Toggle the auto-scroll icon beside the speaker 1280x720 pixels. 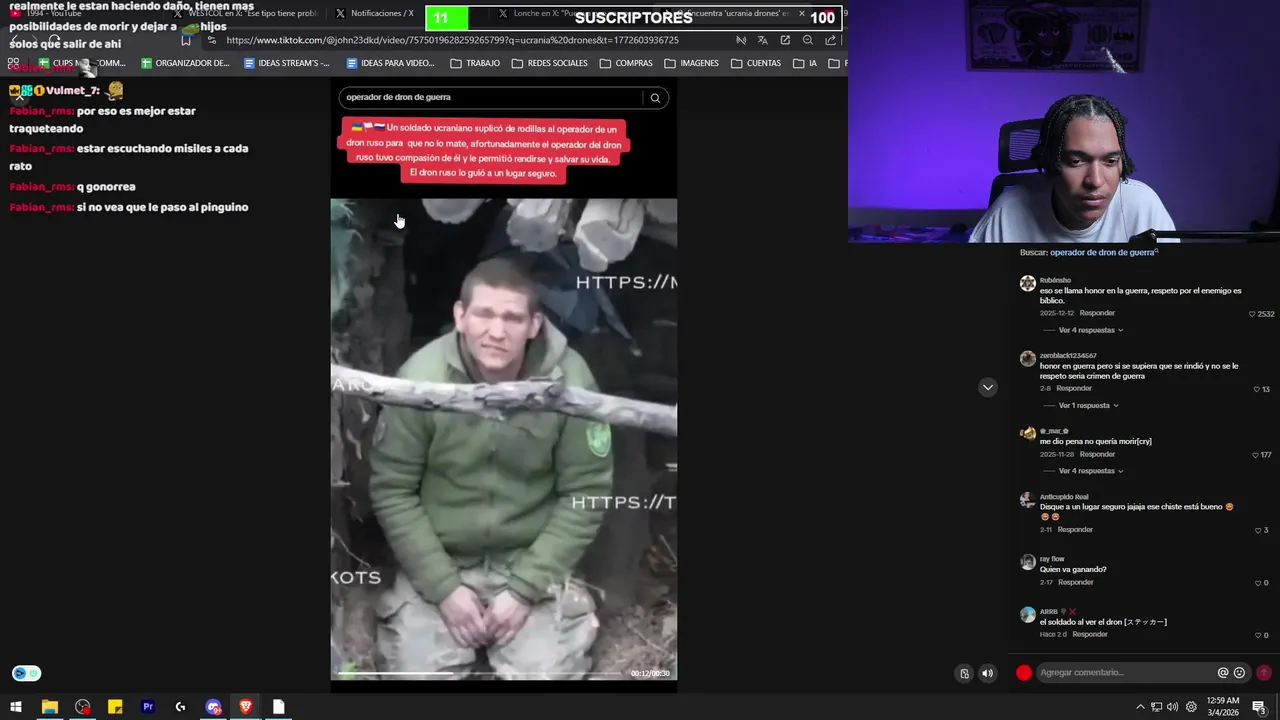(964, 673)
